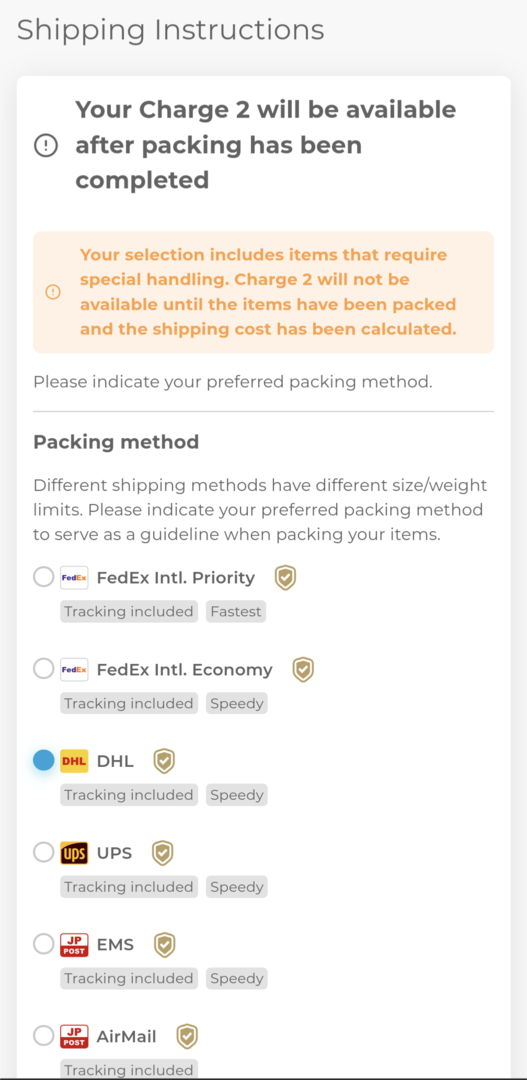Image resolution: width=527 pixels, height=1080 pixels.
Task: Click the alert icon beside Charge 2 heading
Action: (x=46, y=145)
